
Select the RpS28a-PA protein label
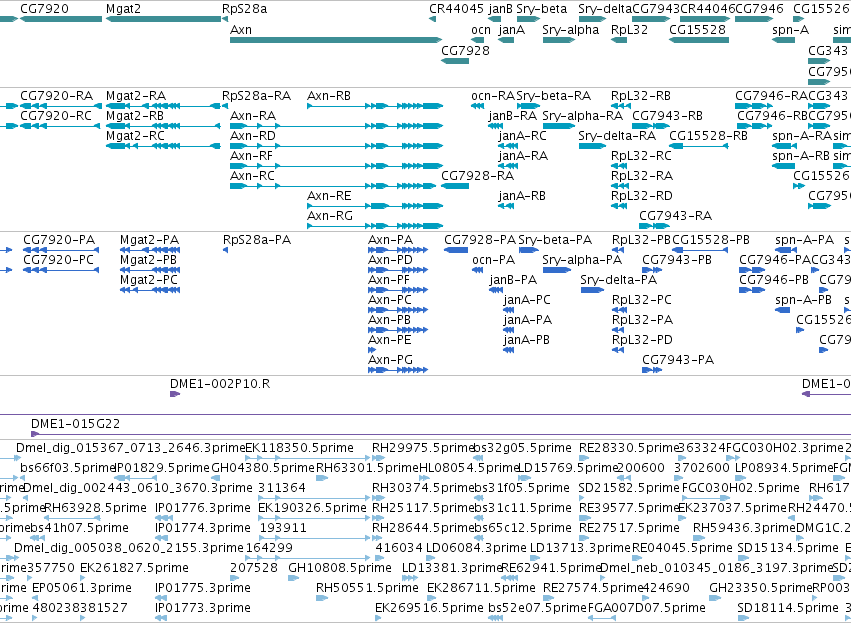point(257,240)
